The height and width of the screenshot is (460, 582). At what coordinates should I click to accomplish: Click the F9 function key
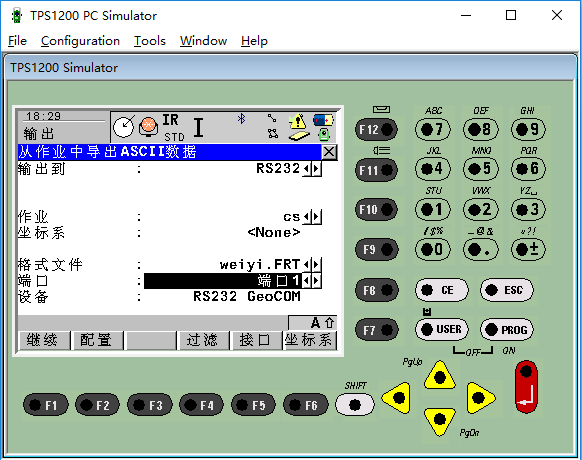376,249
